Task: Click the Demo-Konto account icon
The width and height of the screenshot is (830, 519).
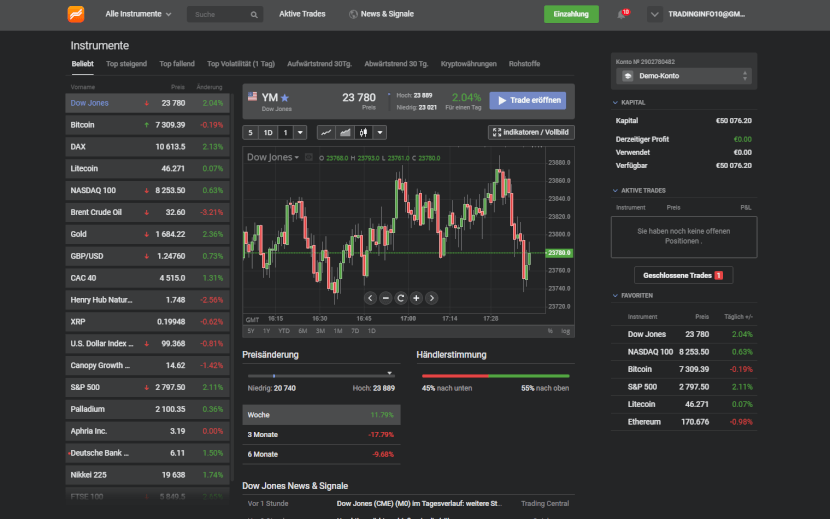Action: [x=628, y=76]
